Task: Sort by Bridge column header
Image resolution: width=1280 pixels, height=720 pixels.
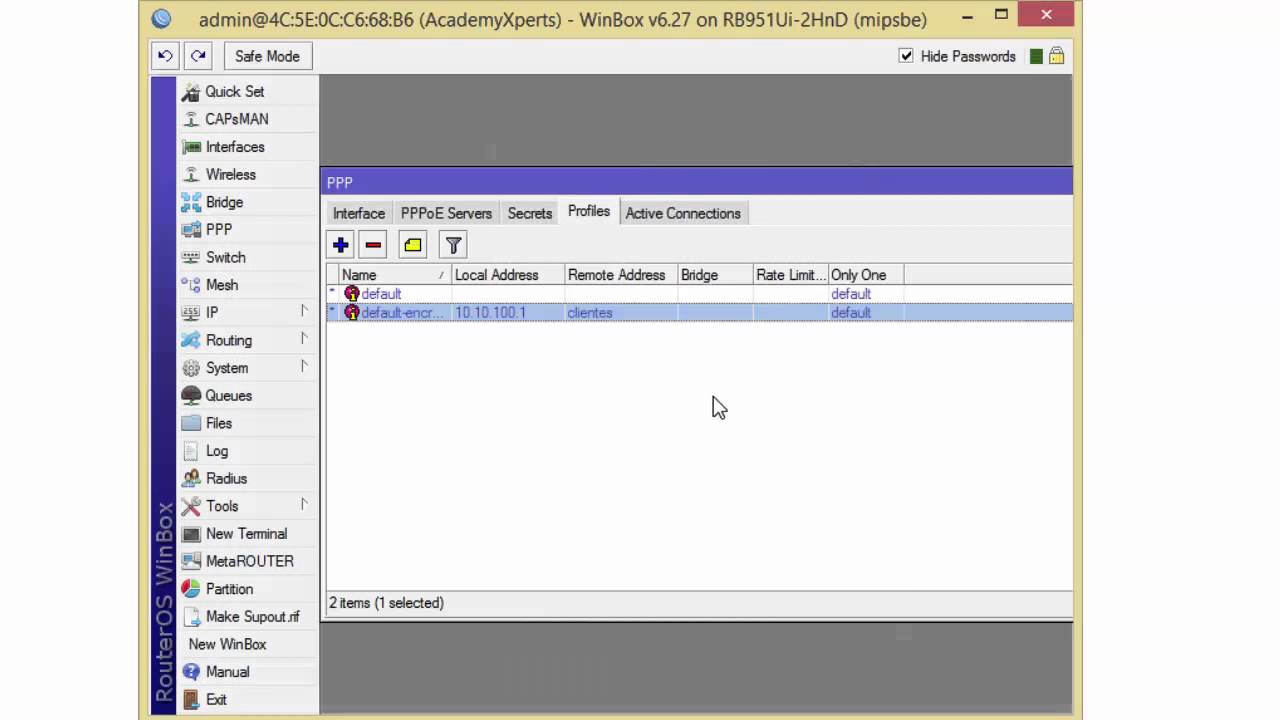Action: (x=715, y=275)
